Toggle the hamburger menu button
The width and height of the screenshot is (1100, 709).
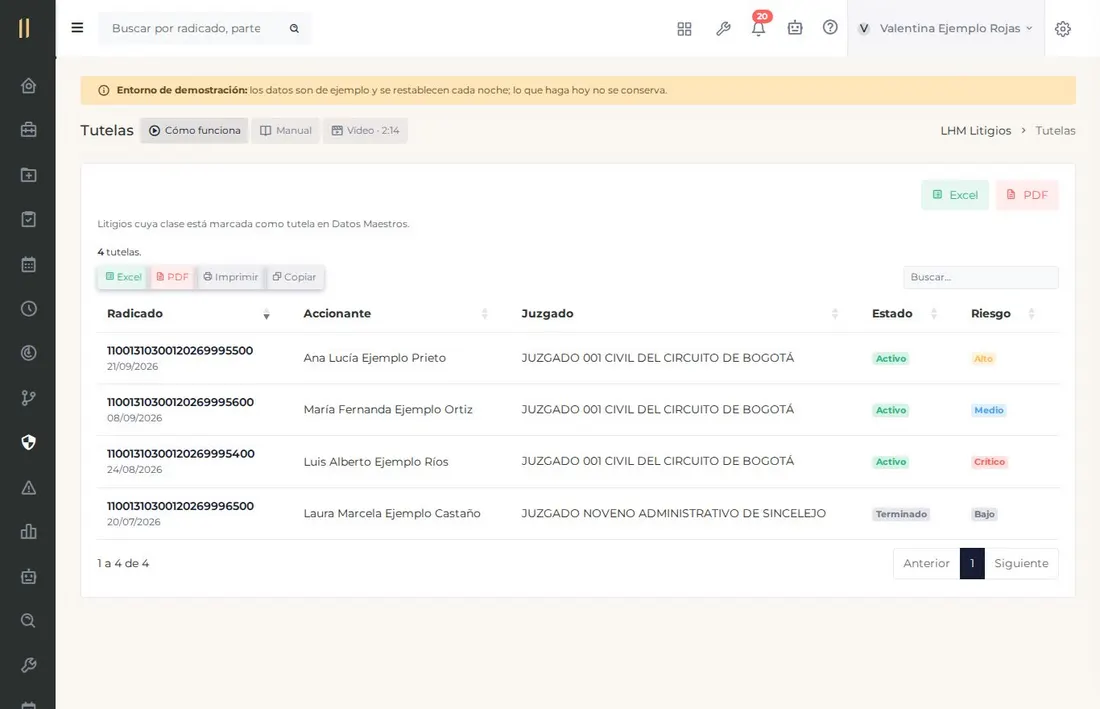[x=77, y=28]
